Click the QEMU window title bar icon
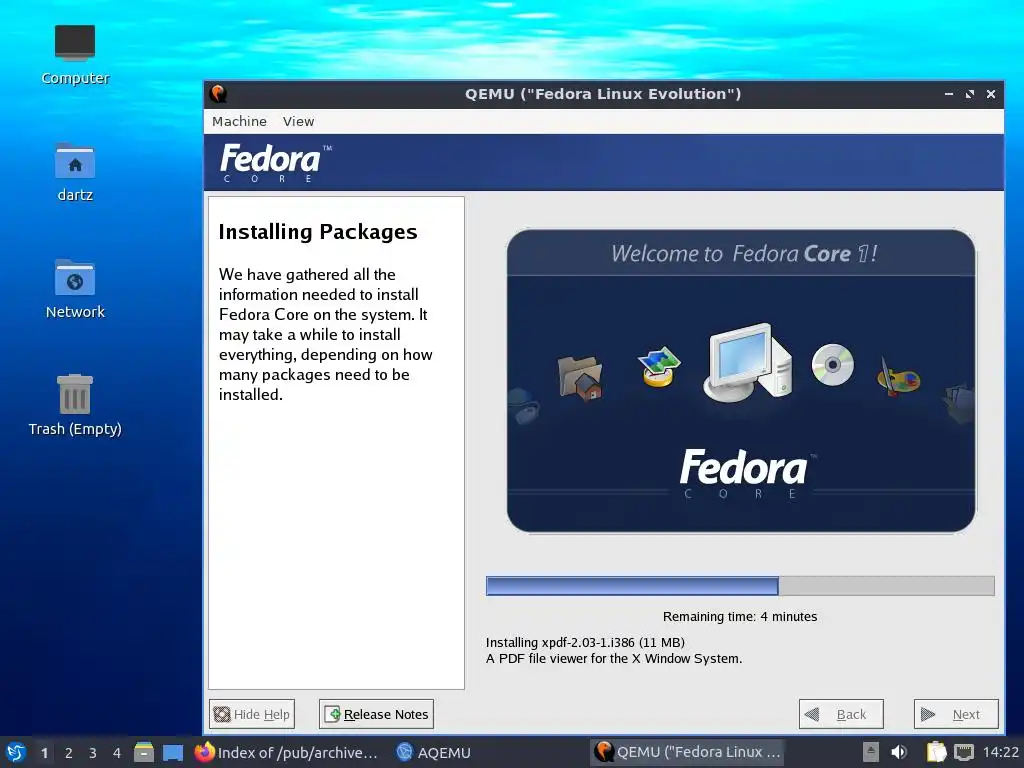This screenshot has height=768, width=1024. [218, 94]
